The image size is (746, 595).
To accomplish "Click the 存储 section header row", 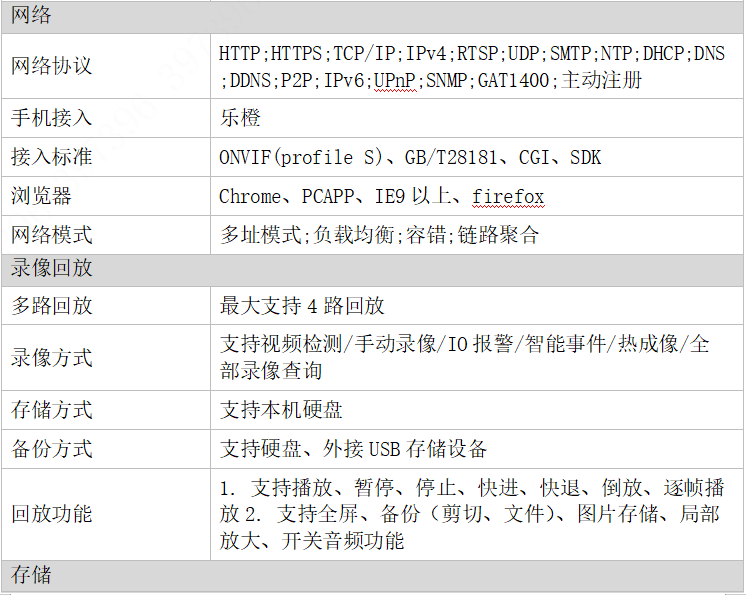I will click(x=372, y=576).
